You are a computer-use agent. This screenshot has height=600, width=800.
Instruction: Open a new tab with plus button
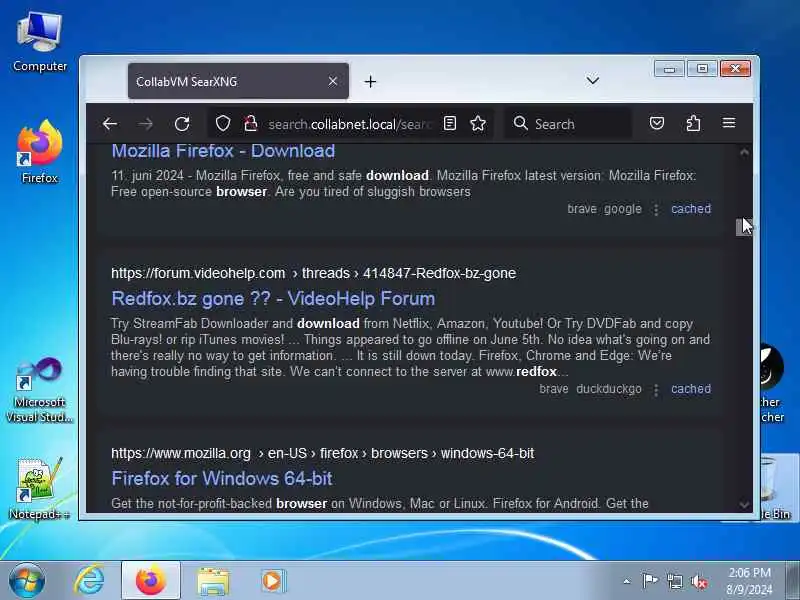(370, 82)
